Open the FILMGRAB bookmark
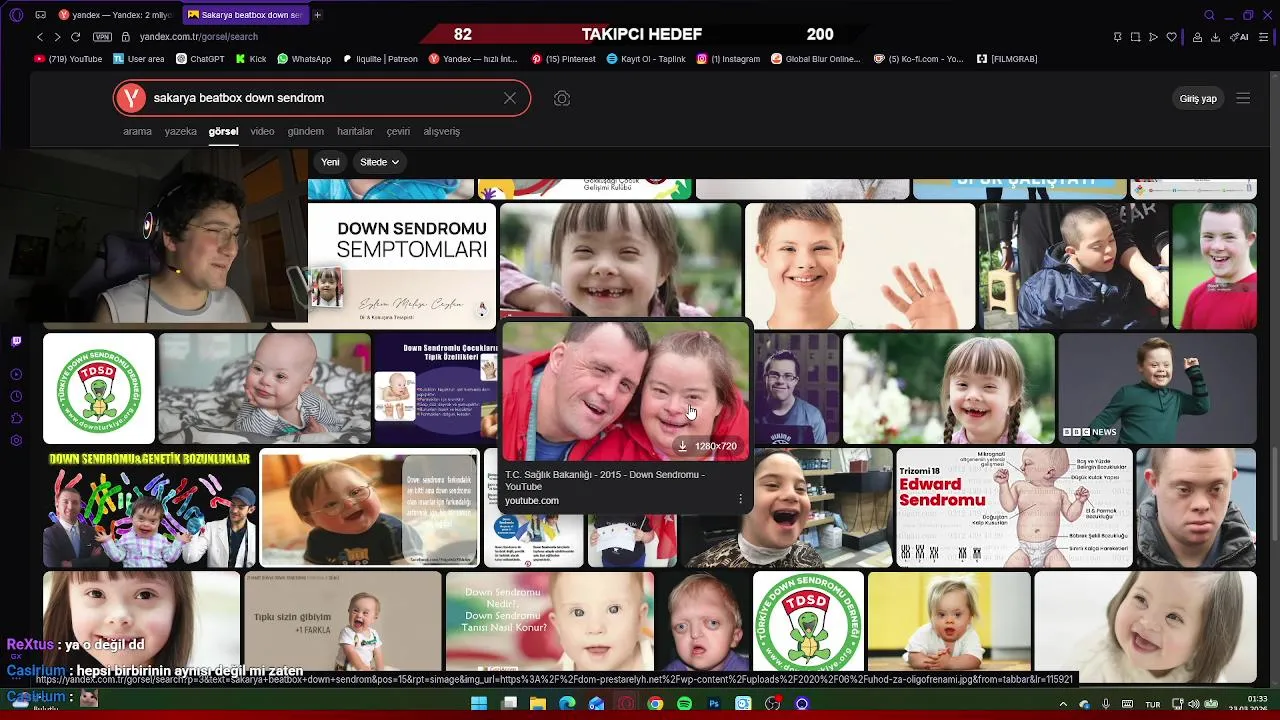Screen dimensions: 1280x720 [1007, 59]
